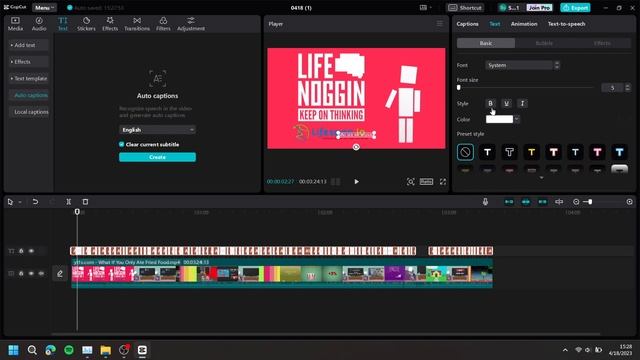The width and height of the screenshot is (640, 360).
Task: Select the outlined T preset style
Action: click(x=509, y=152)
